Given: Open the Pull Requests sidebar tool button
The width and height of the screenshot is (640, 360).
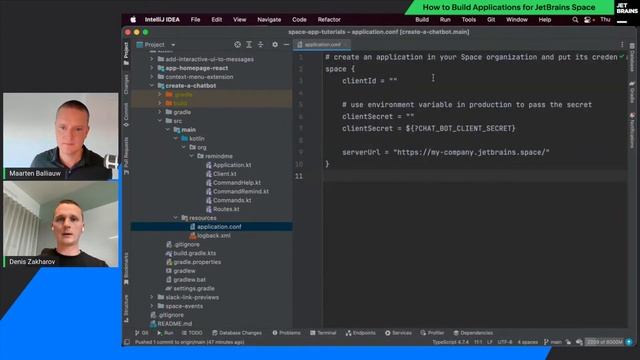Looking at the screenshot, I should 126,156.
